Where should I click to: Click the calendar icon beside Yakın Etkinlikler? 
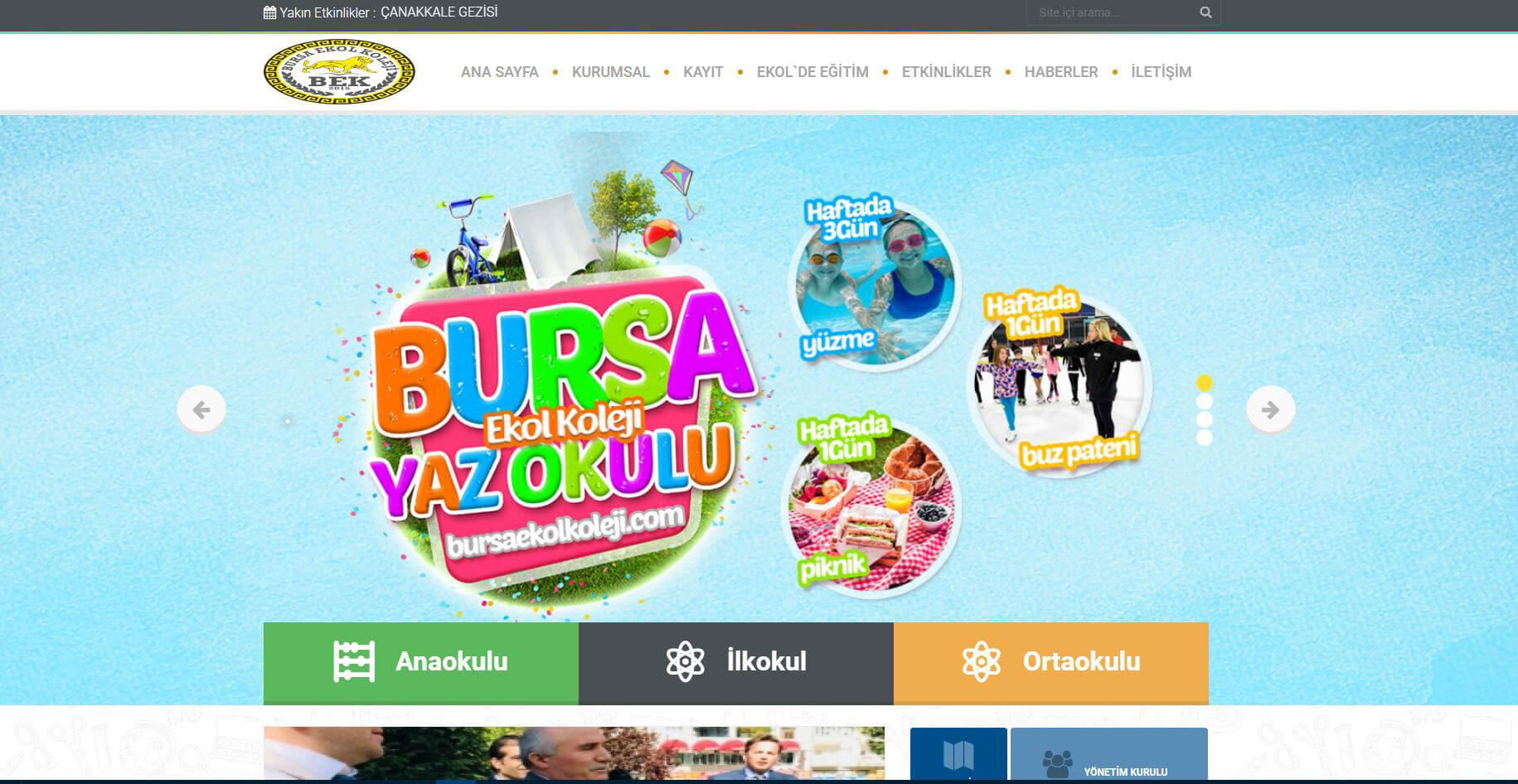(x=269, y=12)
